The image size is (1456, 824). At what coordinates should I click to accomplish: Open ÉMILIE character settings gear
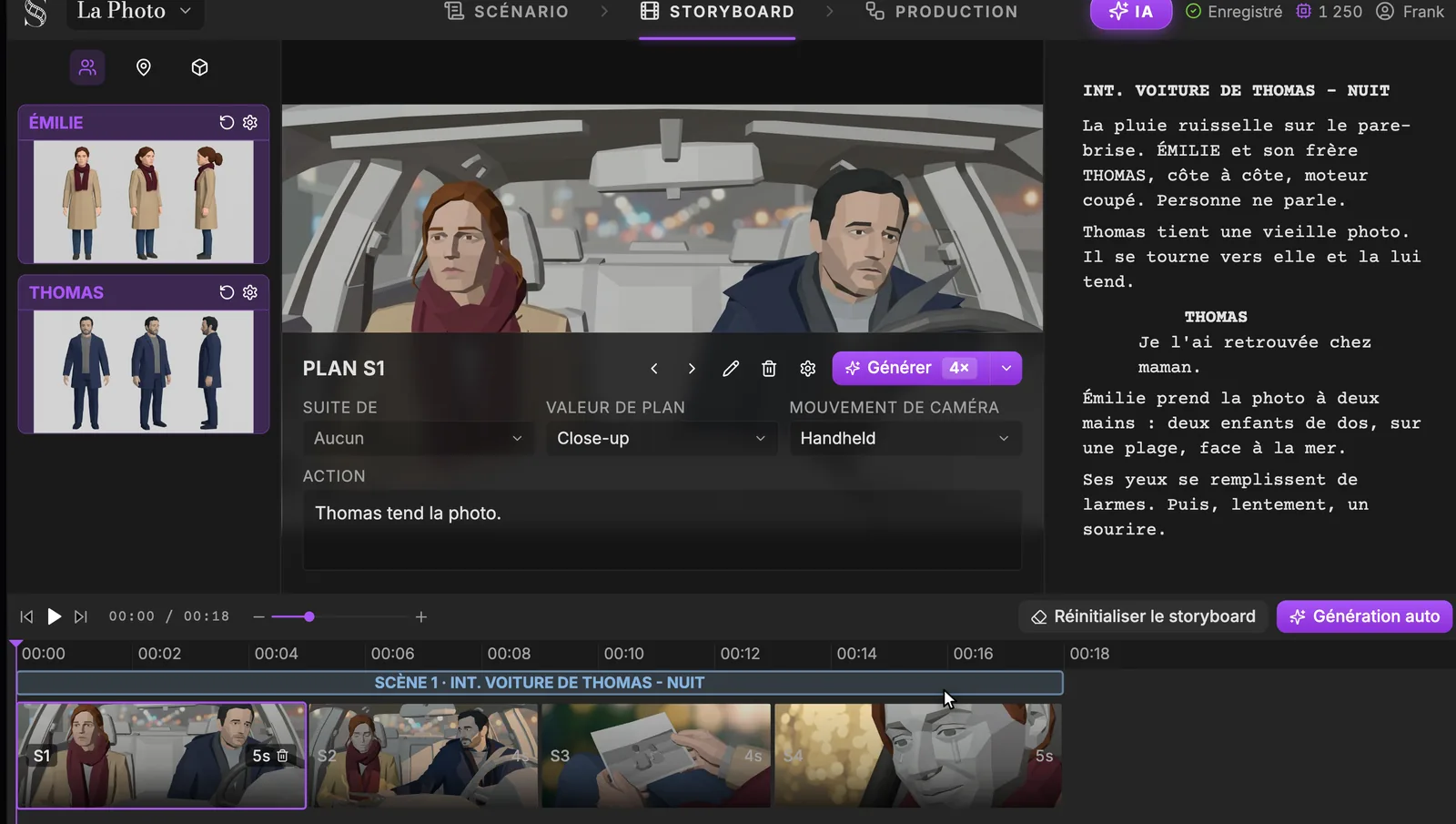250,122
